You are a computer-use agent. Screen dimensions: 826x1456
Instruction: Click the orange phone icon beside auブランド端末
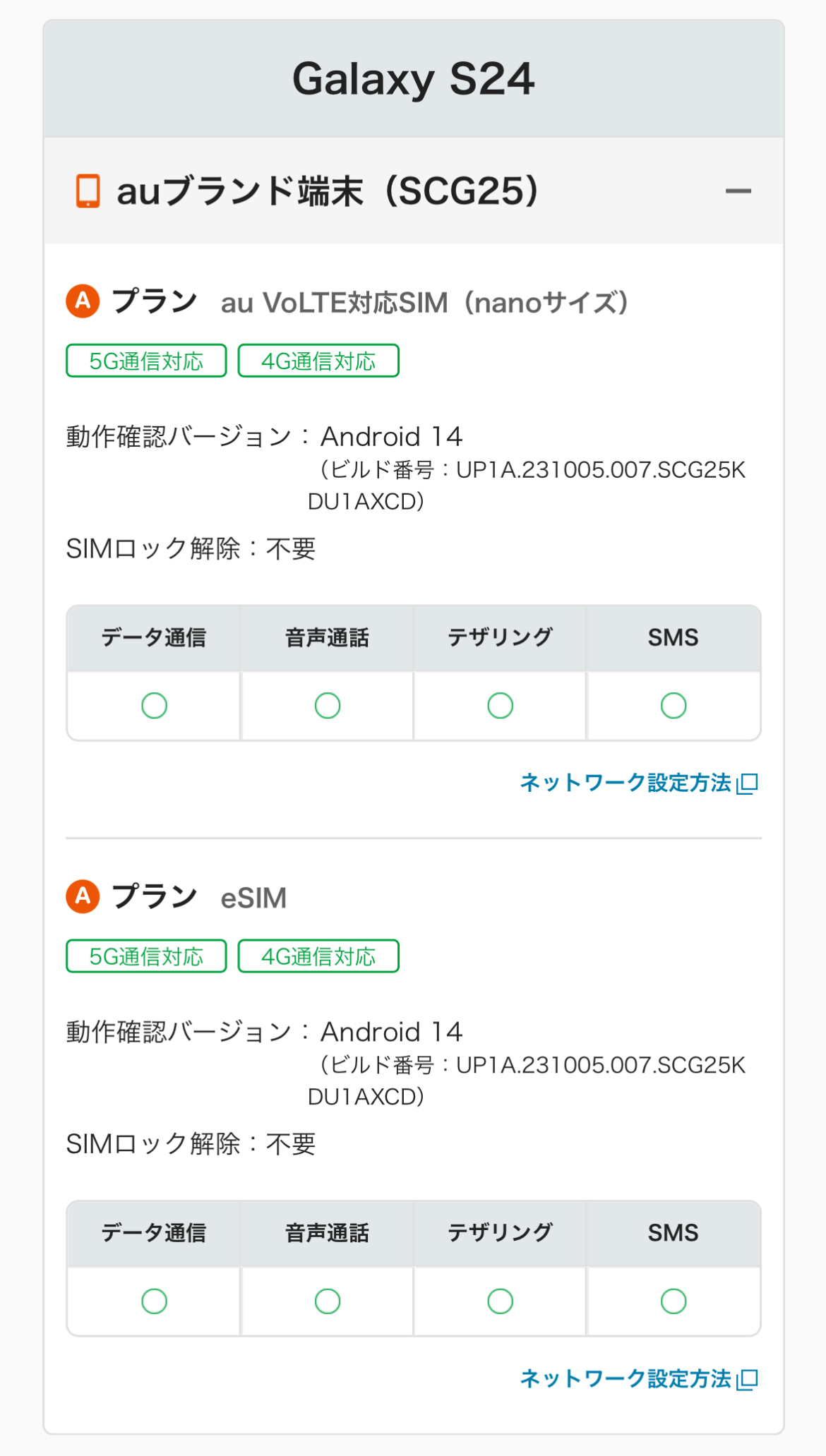[x=88, y=191]
